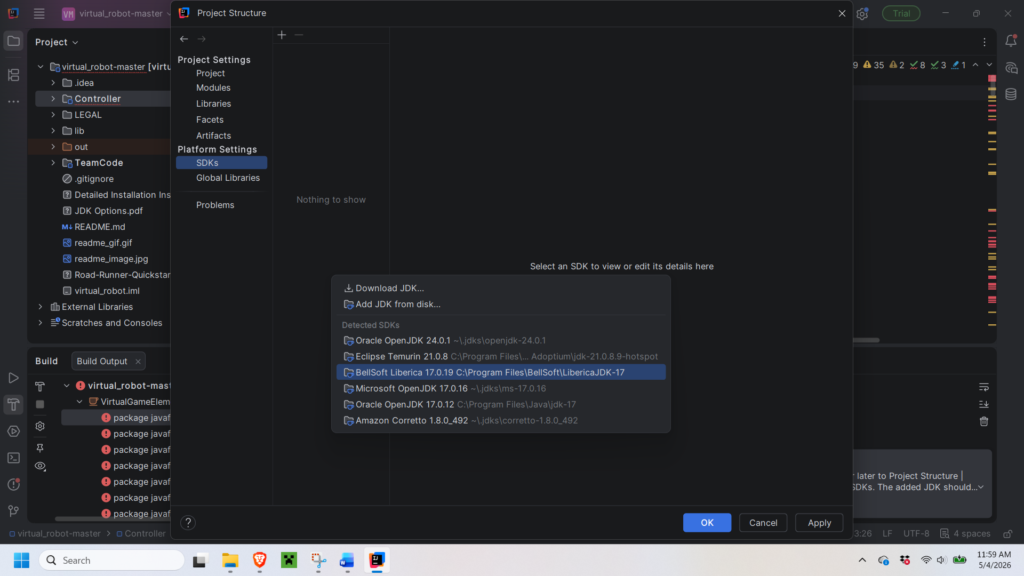Click the plus icon to add SDK

tap(281, 35)
